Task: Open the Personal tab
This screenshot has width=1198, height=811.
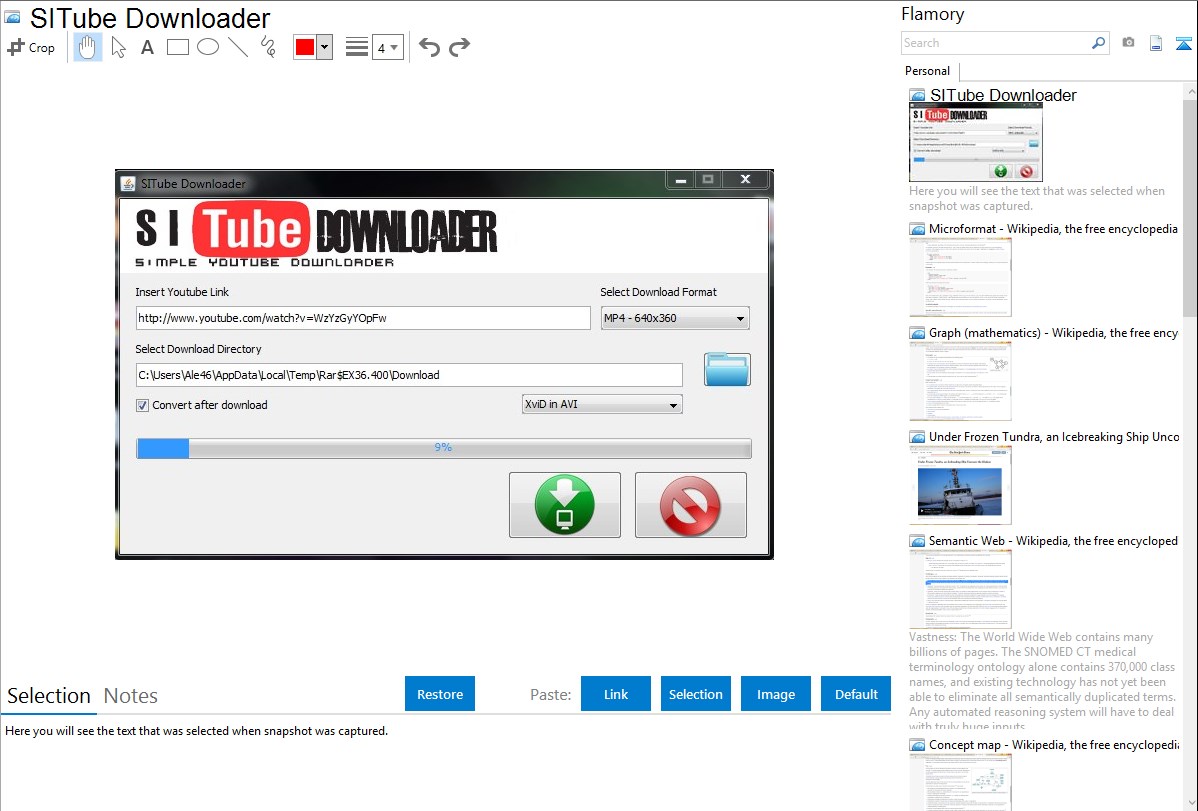Action: point(928,70)
